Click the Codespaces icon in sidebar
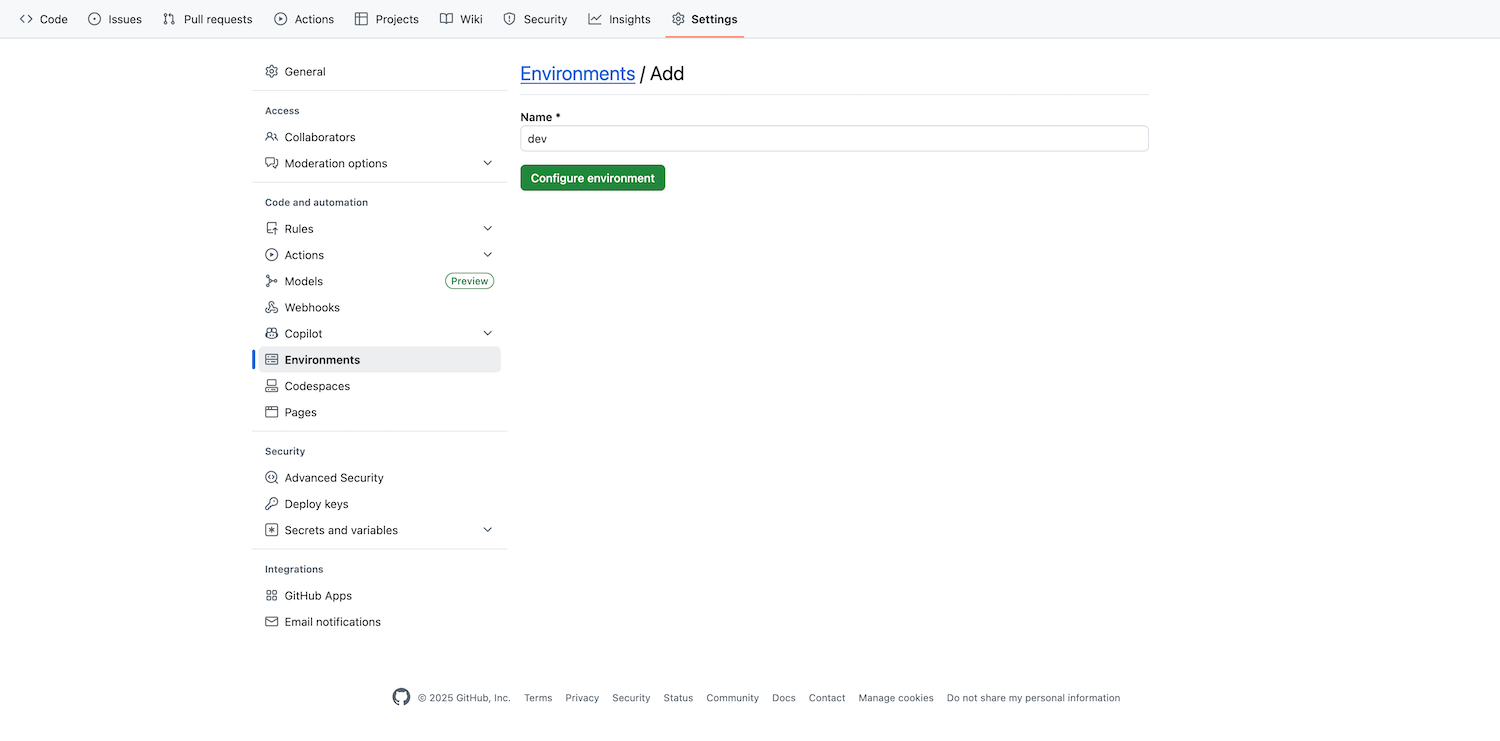This screenshot has width=1500, height=741. (271, 386)
